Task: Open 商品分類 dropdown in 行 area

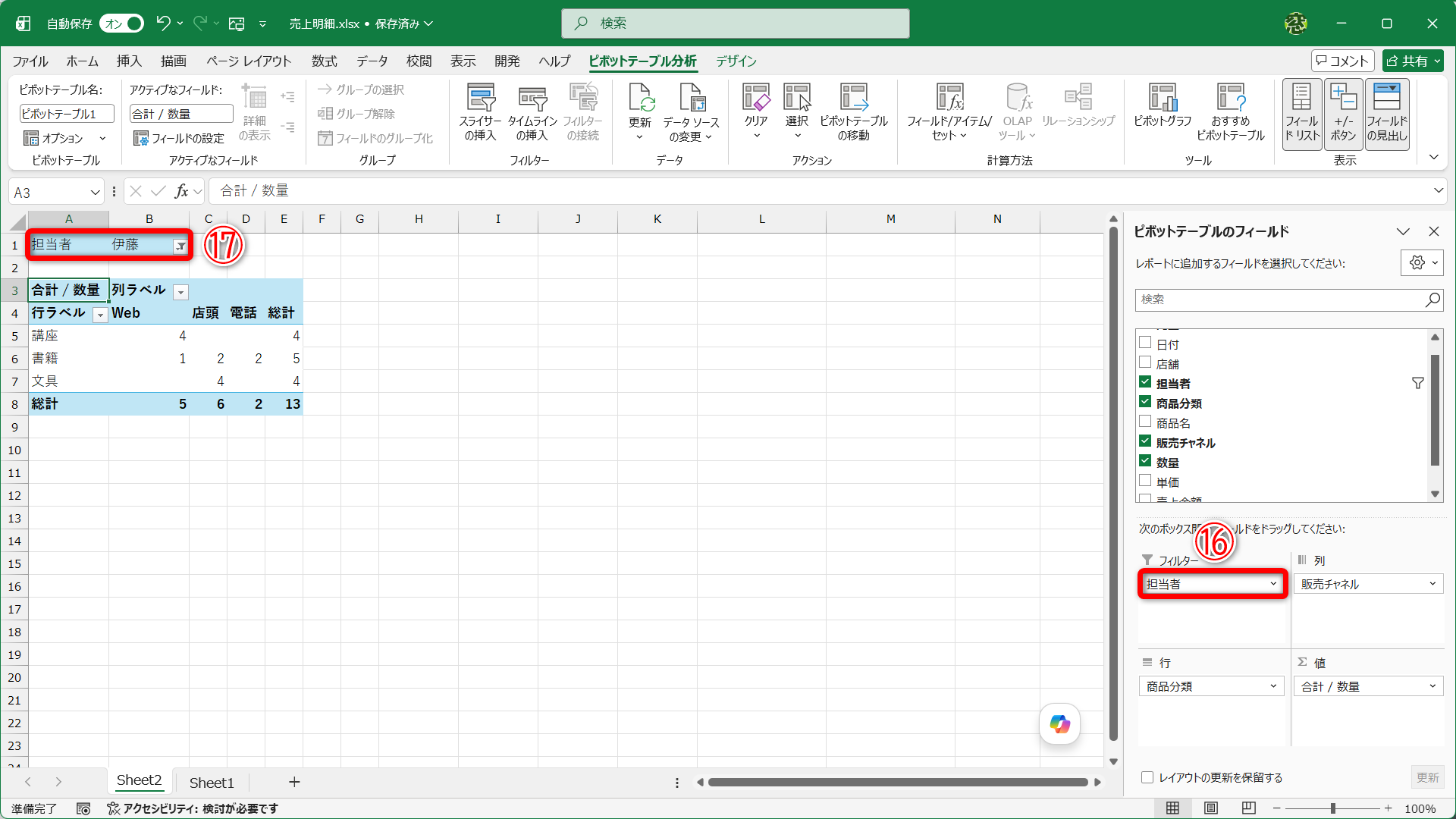Action: [1272, 686]
